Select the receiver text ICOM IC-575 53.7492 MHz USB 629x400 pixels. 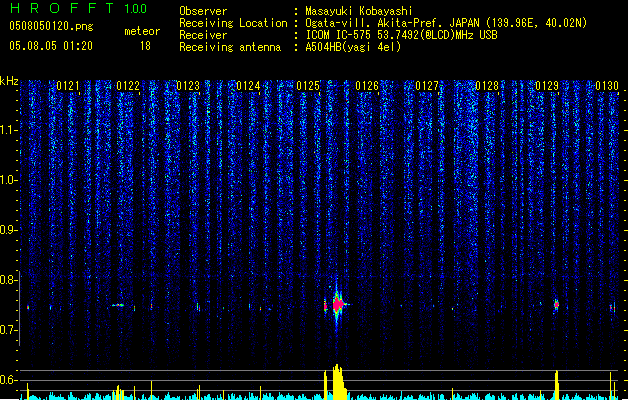(x=401, y=35)
